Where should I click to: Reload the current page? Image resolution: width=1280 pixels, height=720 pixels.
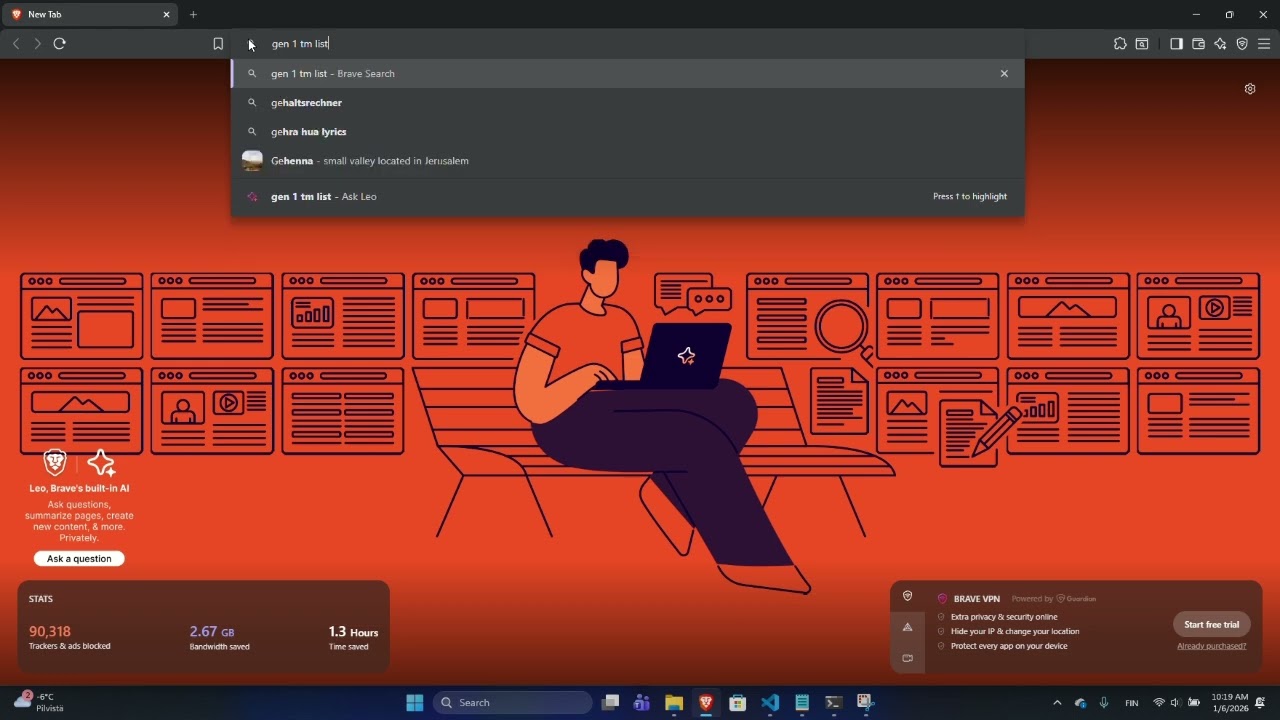tap(60, 44)
